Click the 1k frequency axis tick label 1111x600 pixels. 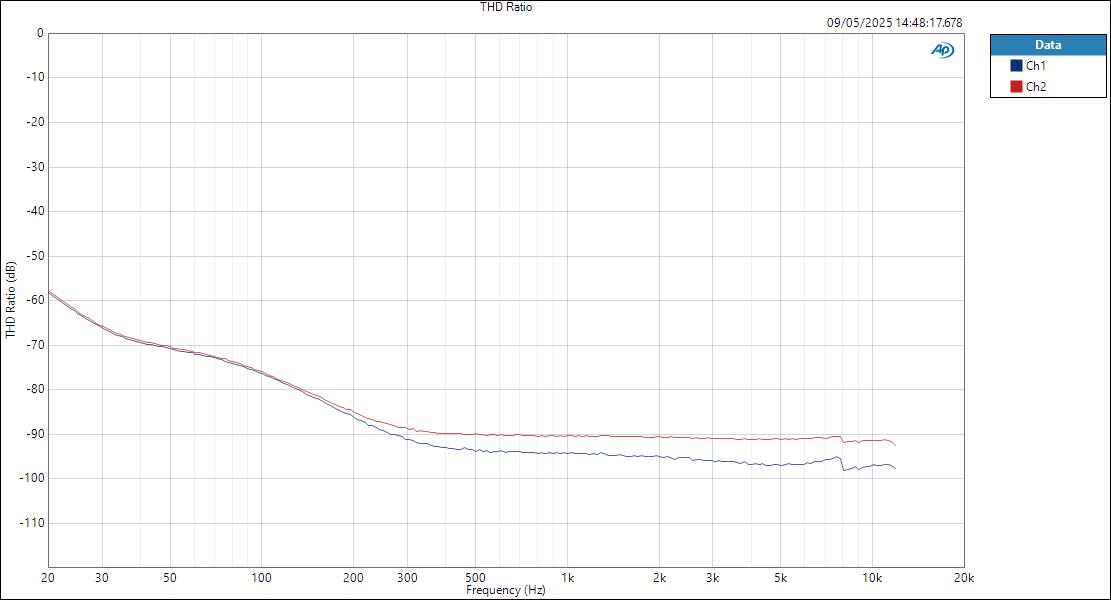(x=567, y=577)
